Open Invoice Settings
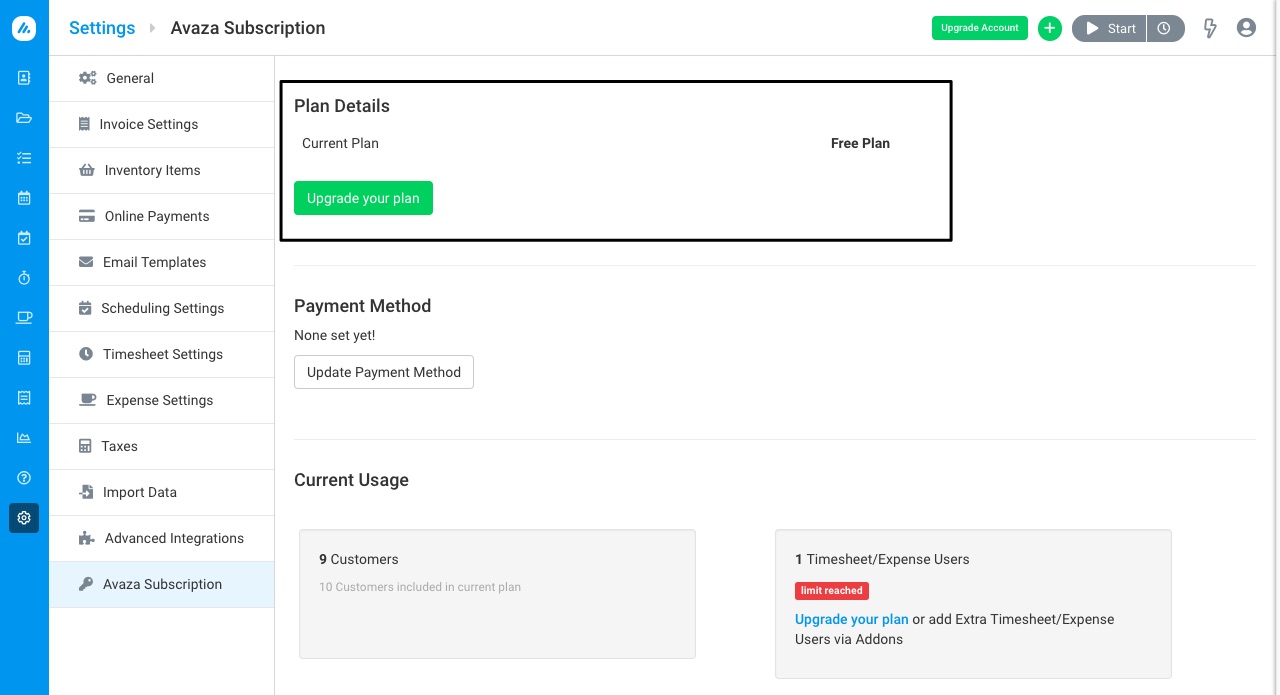The height and width of the screenshot is (695, 1280). pyautogui.click(x=162, y=124)
